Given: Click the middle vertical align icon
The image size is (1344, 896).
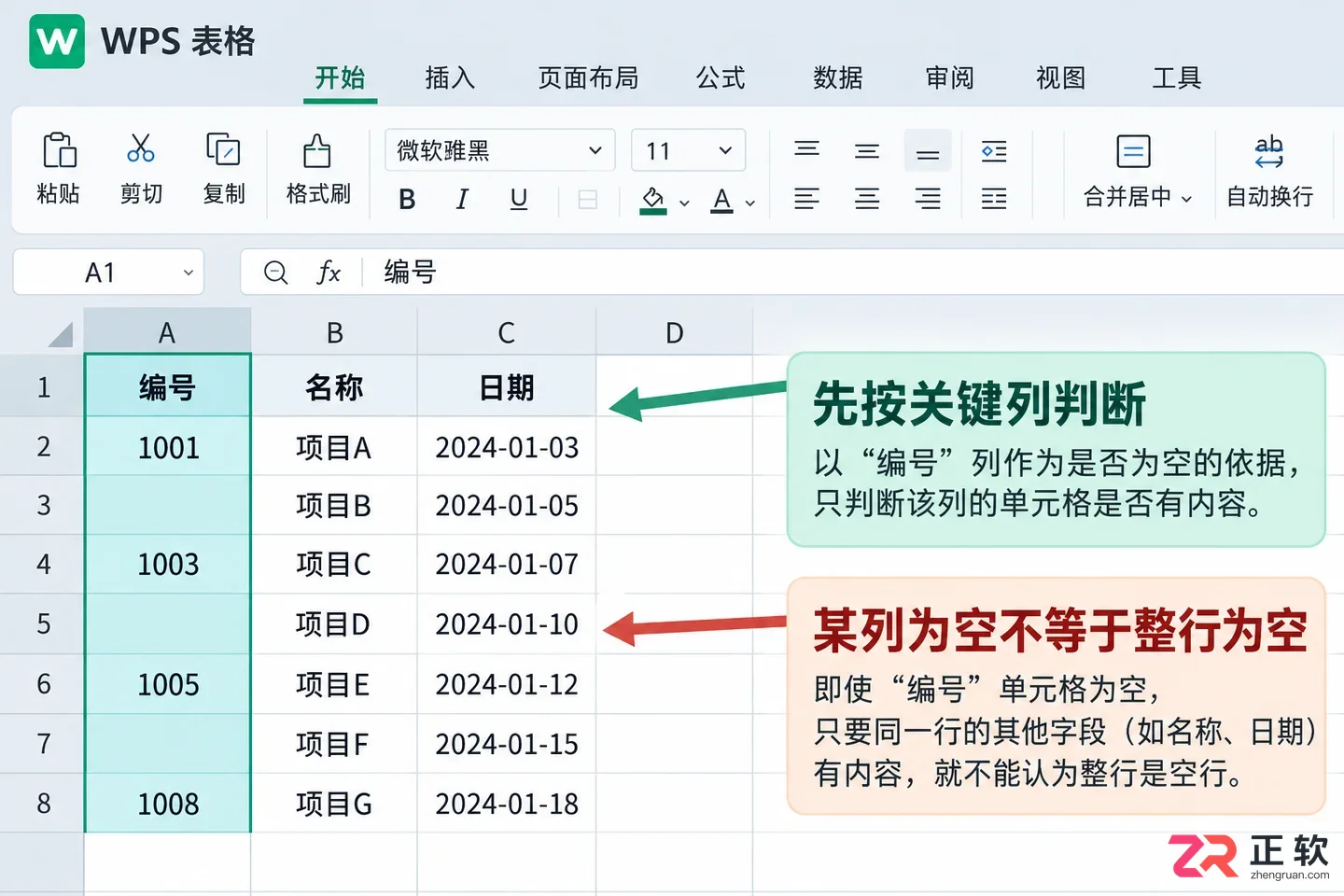Looking at the screenshot, I should (x=867, y=150).
